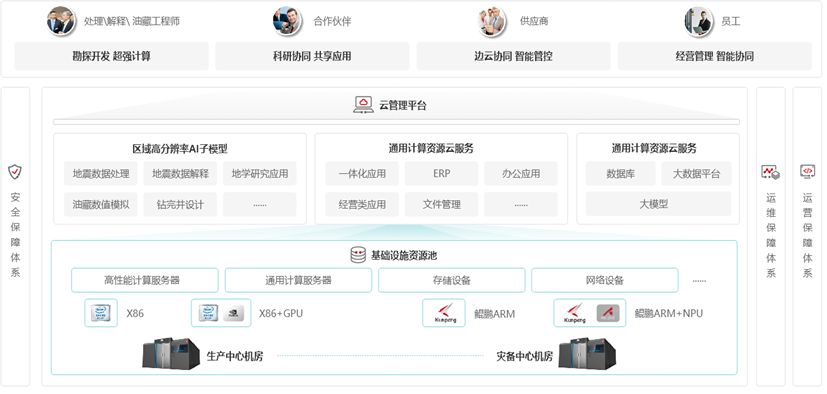This screenshot has width=827, height=394.
Task: Open 地震数据解释 module
Action: coord(180,174)
